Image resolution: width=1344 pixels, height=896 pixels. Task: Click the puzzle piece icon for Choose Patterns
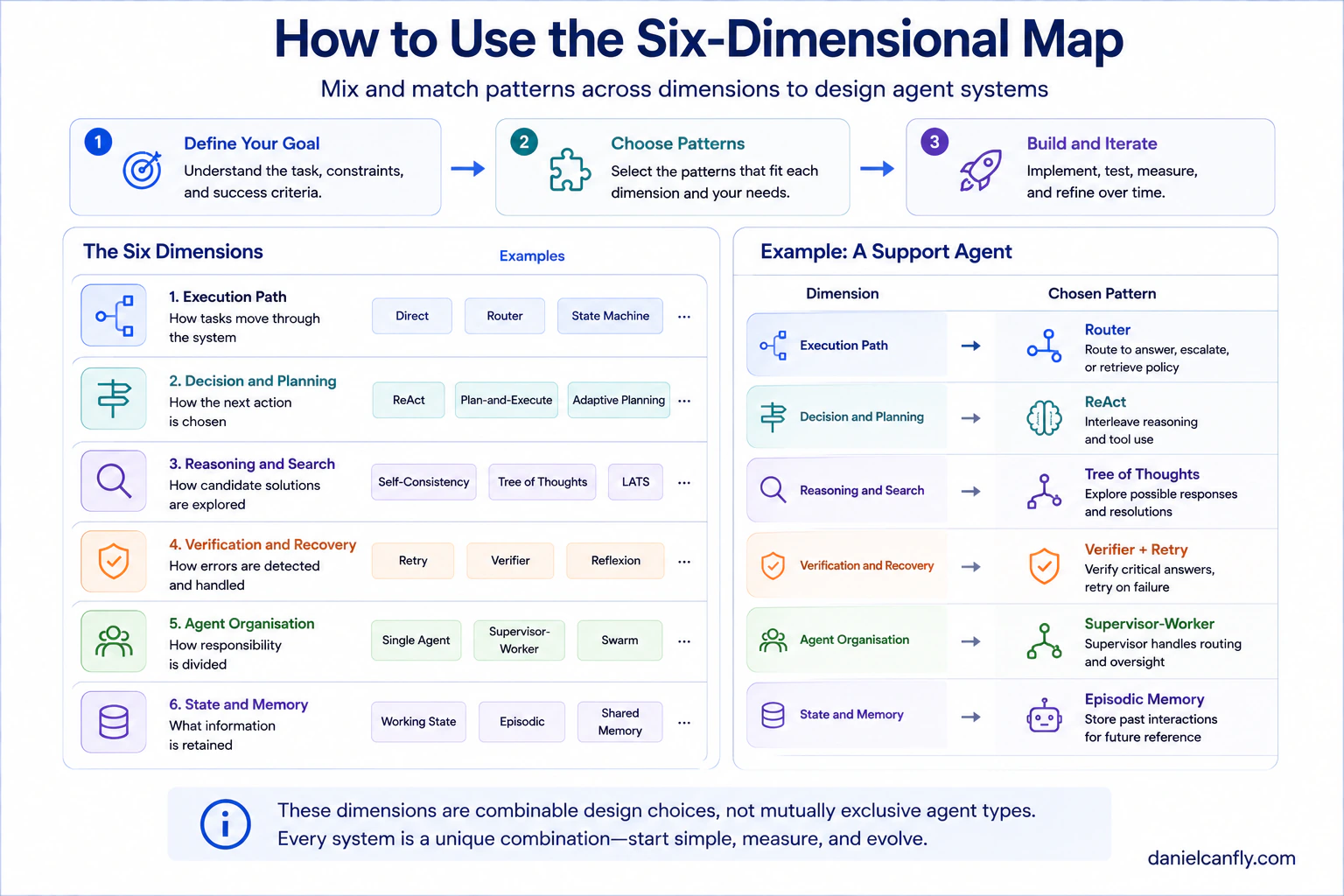(x=570, y=169)
